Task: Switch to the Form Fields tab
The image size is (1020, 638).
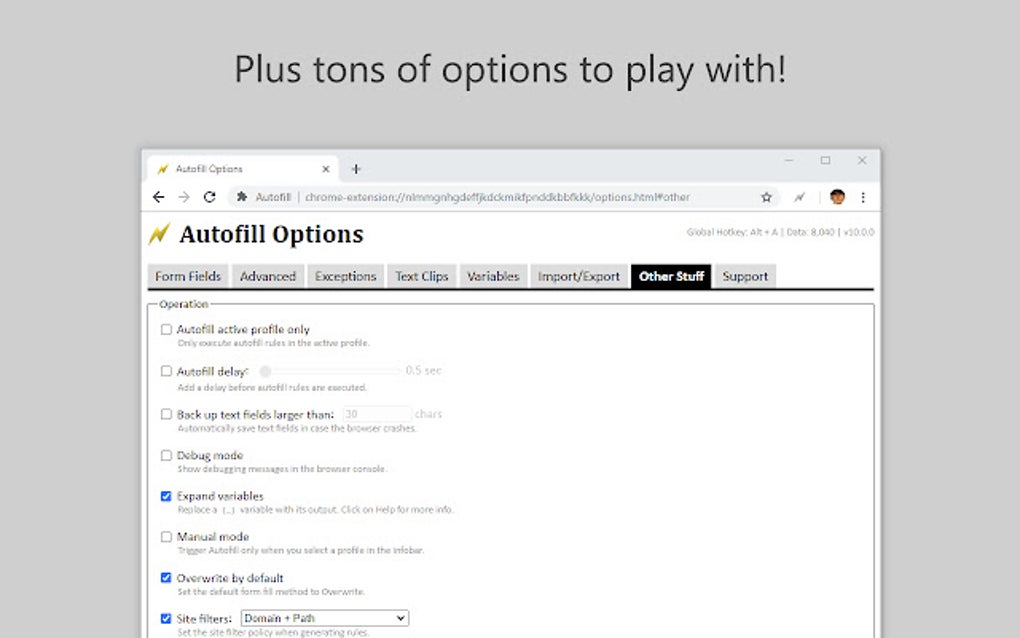Action: point(188,276)
